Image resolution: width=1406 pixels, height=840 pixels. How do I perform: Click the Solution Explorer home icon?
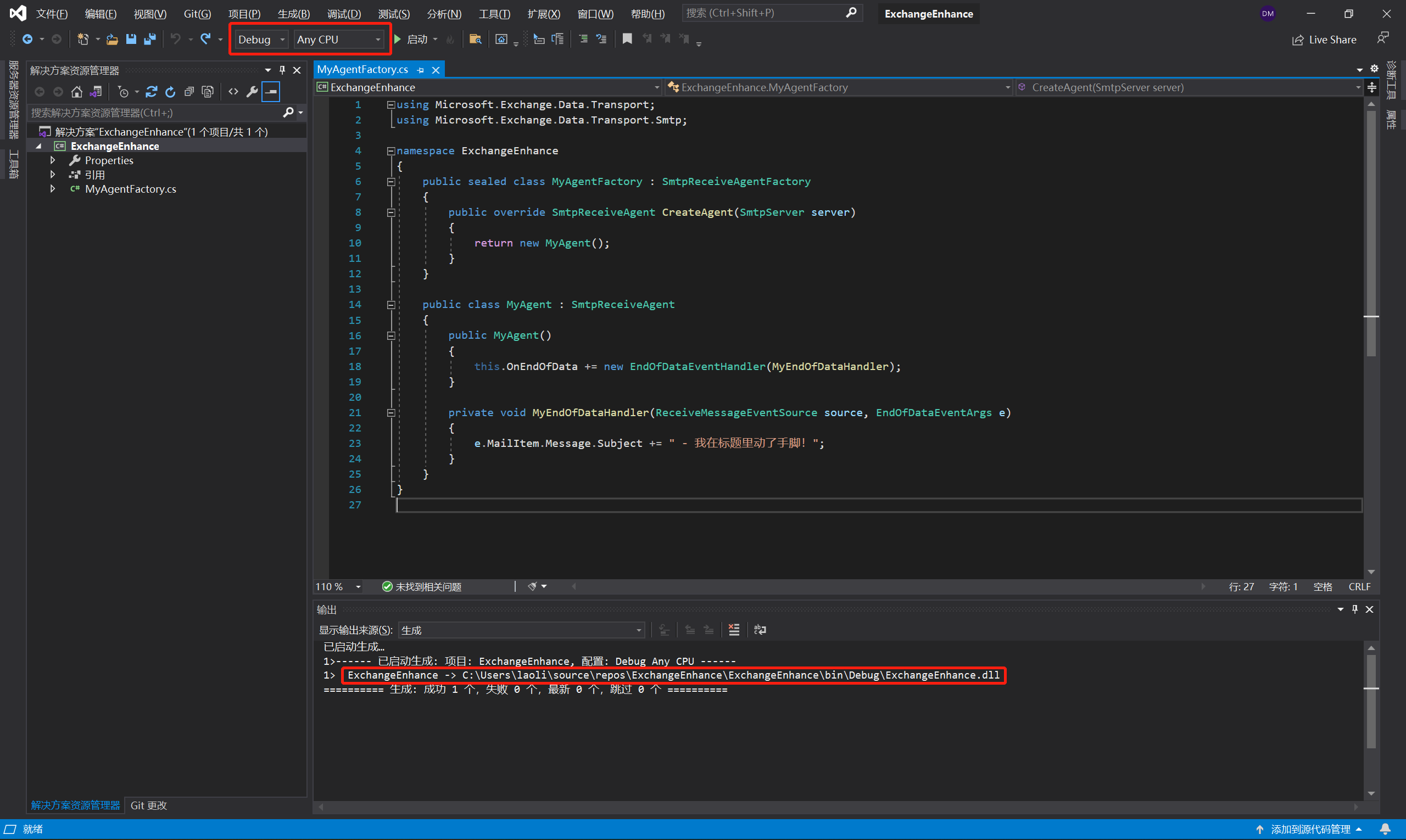click(77, 92)
